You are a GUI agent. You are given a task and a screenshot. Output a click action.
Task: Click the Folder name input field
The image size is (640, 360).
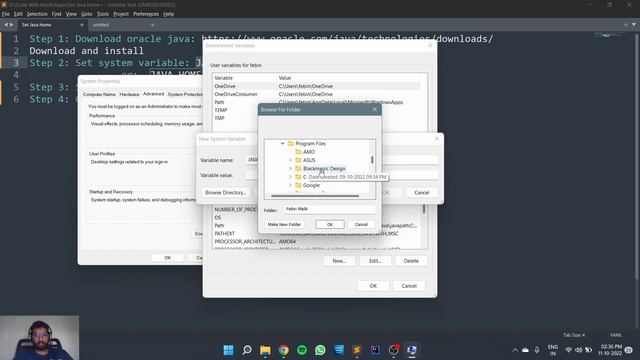[x=329, y=209]
